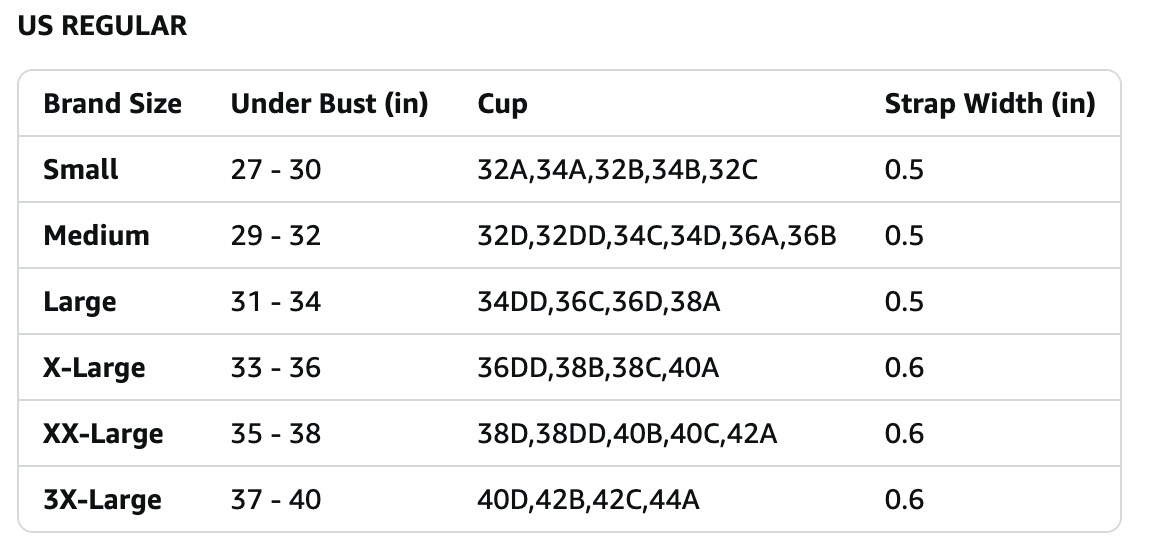Screen dimensions: 1154x558
Task: Click the Medium row strap width 0.5
Action: (904, 236)
